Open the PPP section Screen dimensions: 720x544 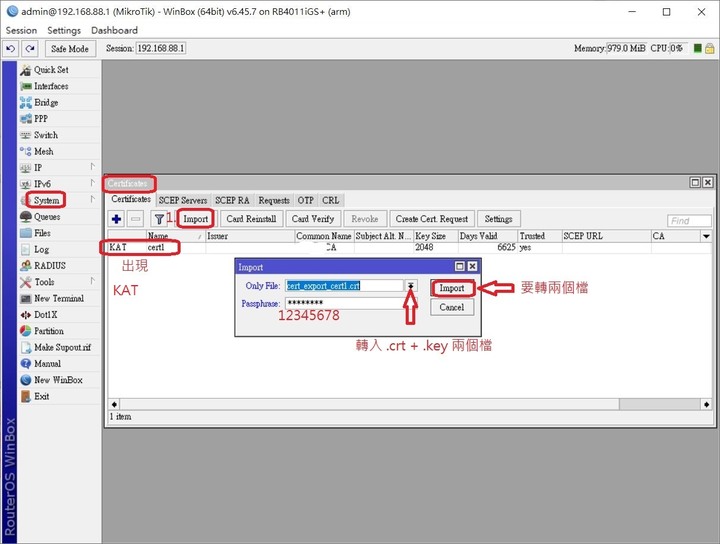coord(41,119)
